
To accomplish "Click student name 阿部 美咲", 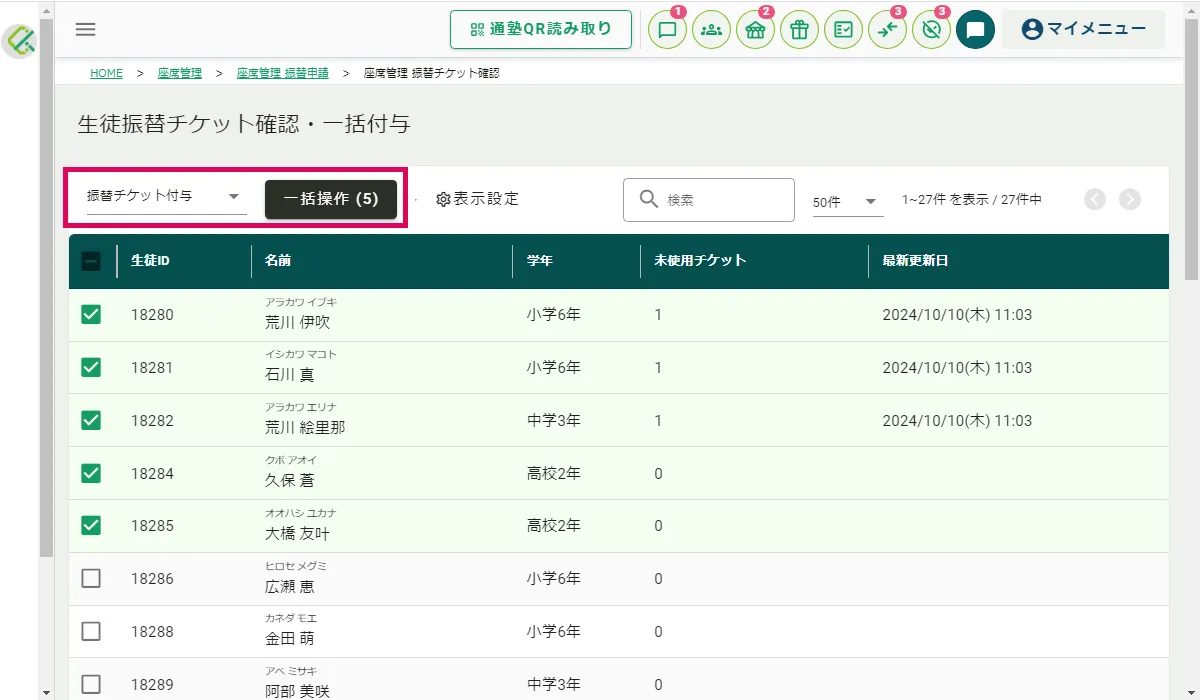I will pyautogui.click(x=297, y=692).
